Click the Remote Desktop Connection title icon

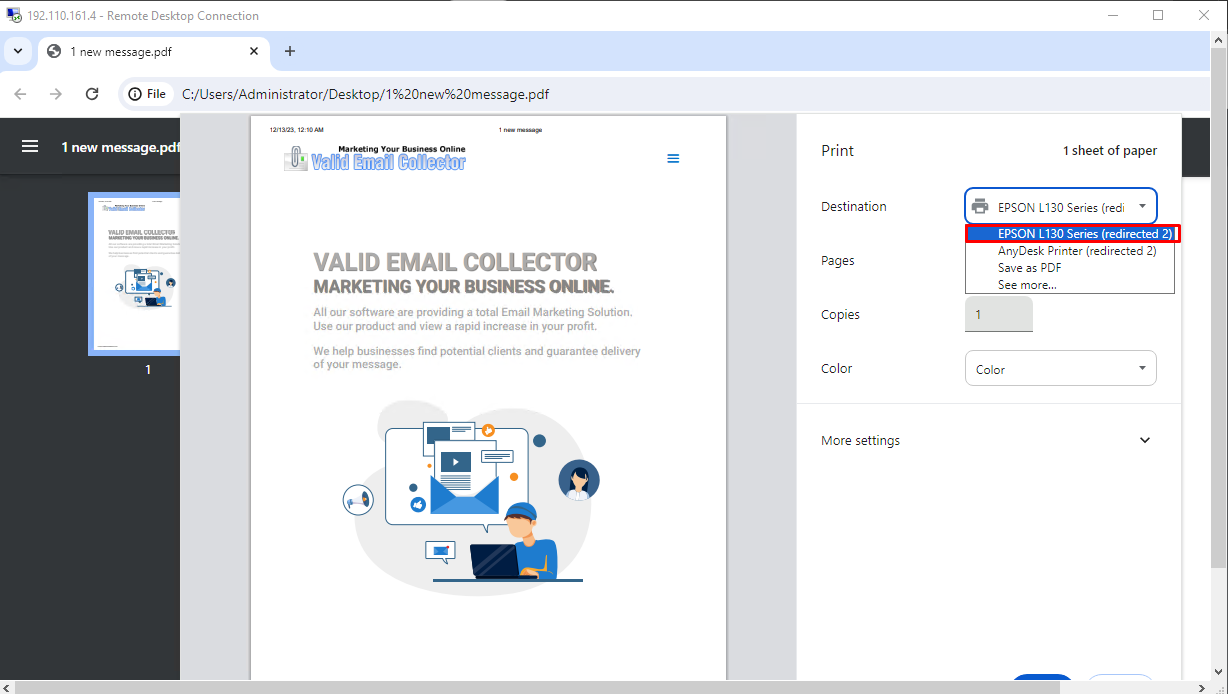[x=14, y=16]
